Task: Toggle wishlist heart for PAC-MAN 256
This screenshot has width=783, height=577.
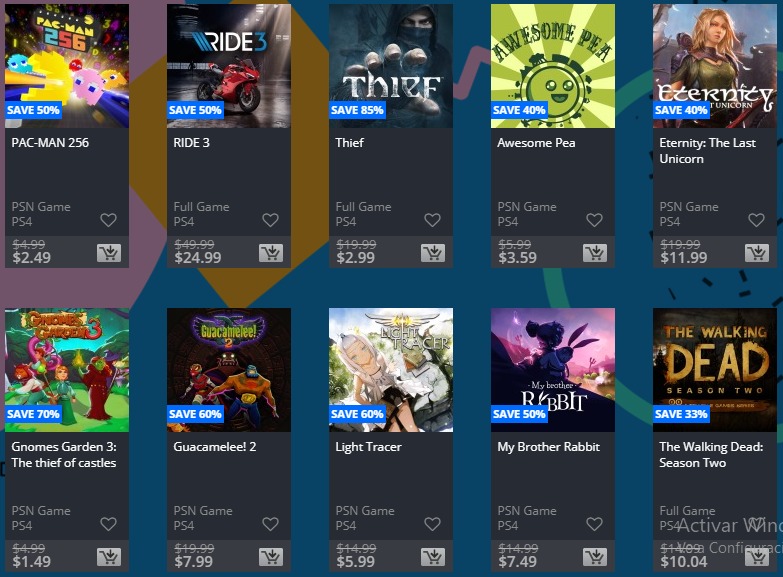Action: pyautogui.click(x=108, y=220)
